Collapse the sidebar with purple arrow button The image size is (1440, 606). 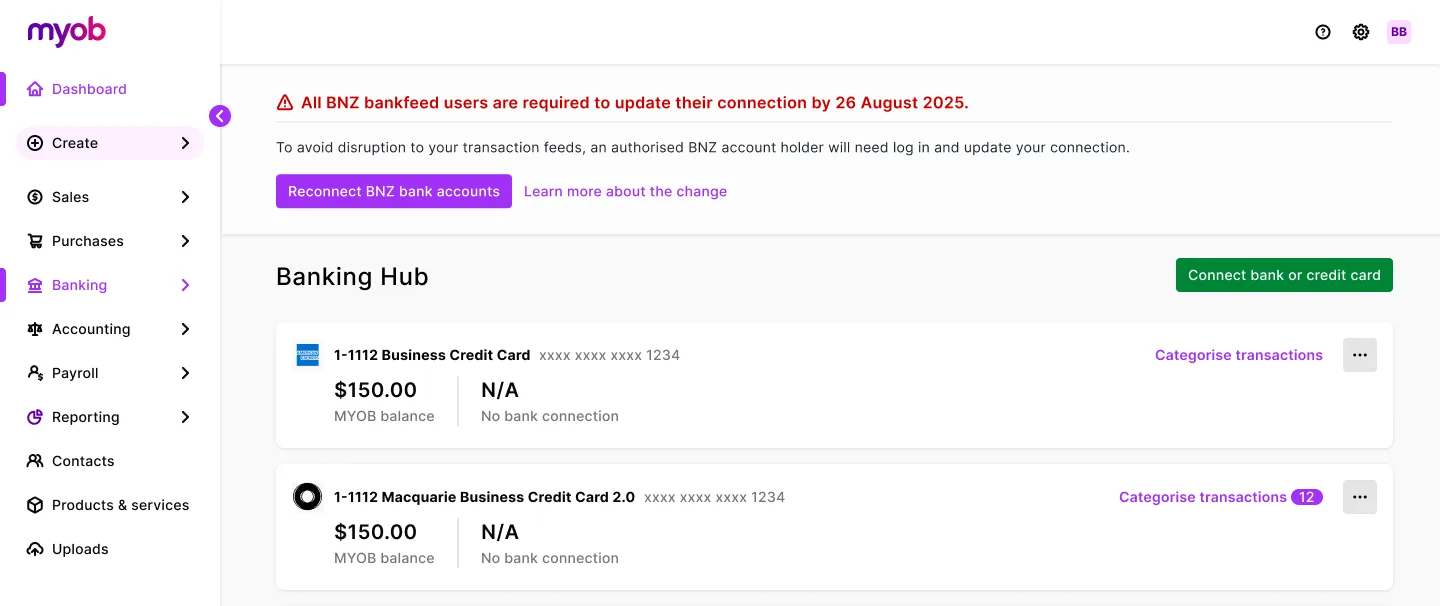click(x=220, y=116)
